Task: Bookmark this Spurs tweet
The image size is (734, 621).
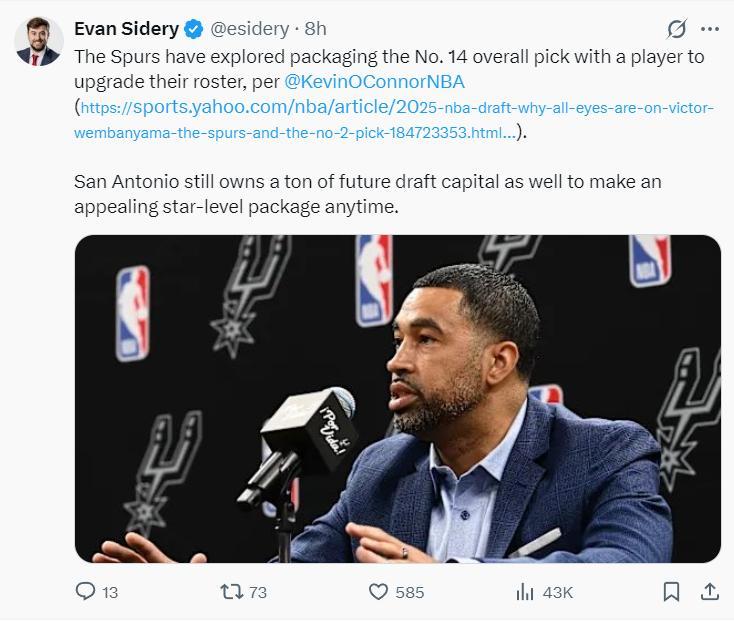Action: pyautogui.click(x=672, y=592)
